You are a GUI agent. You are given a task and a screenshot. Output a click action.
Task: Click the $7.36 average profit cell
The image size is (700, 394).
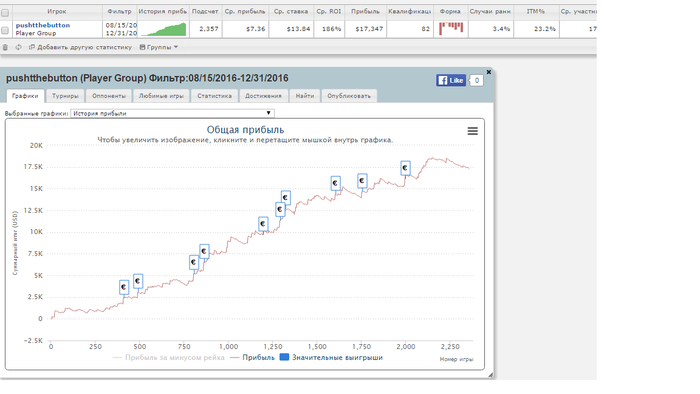(x=255, y=29)
